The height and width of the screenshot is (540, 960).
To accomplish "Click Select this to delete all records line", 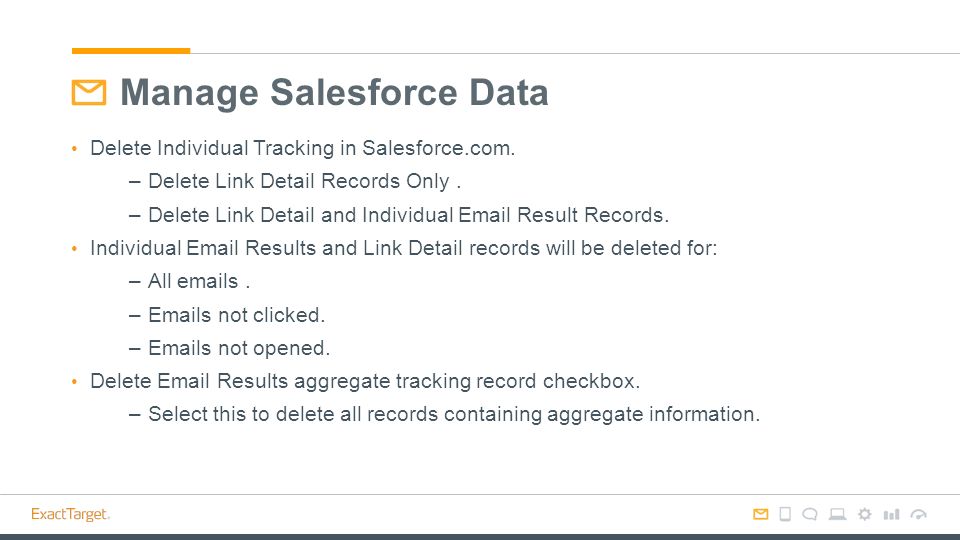I will [x=454, y=414].
